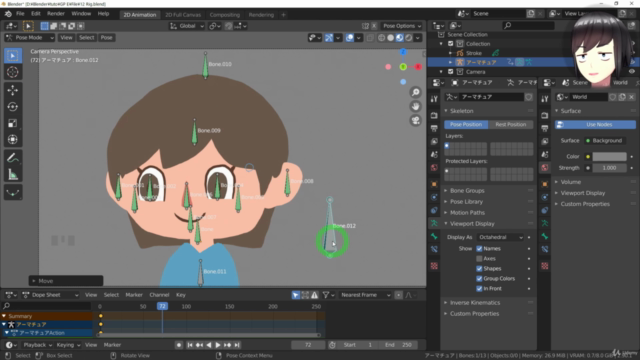This screenshot has height=360, width=640.
Task: Open the Bone Constraints properties tab
Action: tap(434, 249)
